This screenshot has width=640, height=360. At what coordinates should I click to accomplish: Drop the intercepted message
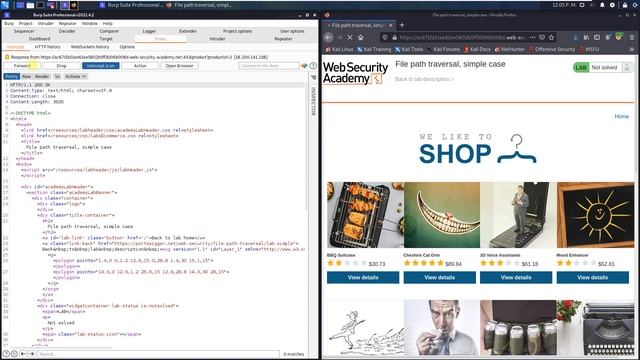(x=61, y=66)
